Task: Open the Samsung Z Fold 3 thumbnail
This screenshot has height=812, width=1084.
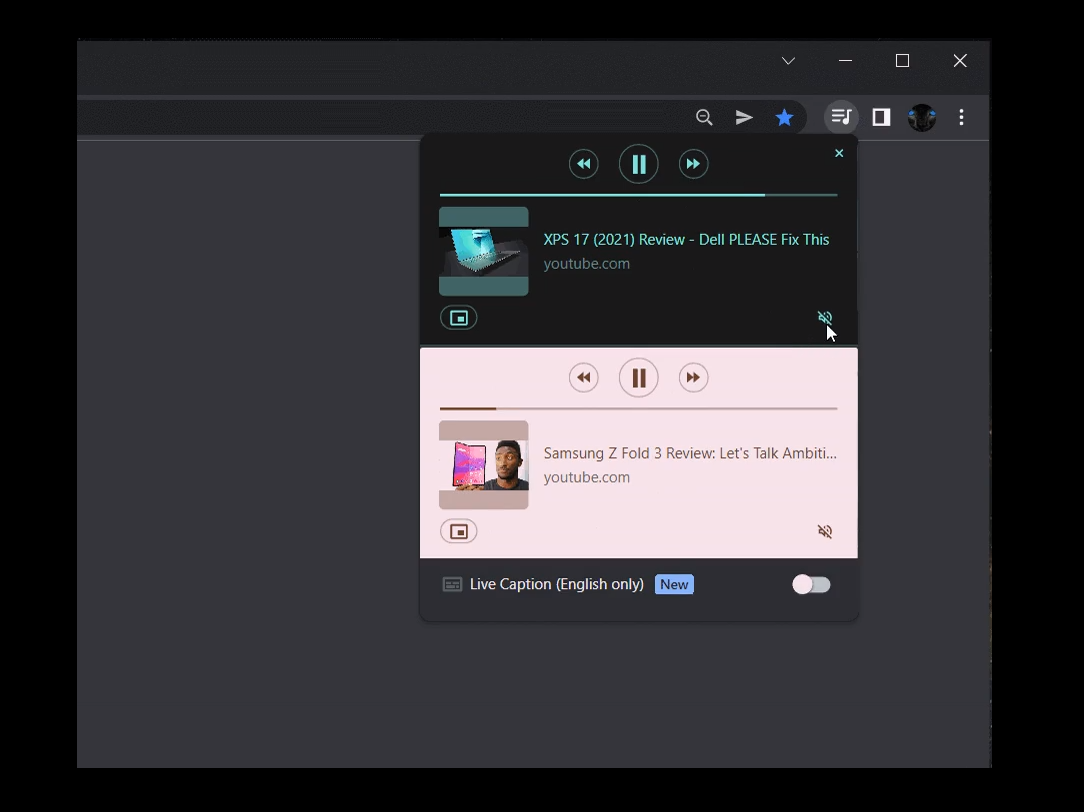Action: pos(484,465)
